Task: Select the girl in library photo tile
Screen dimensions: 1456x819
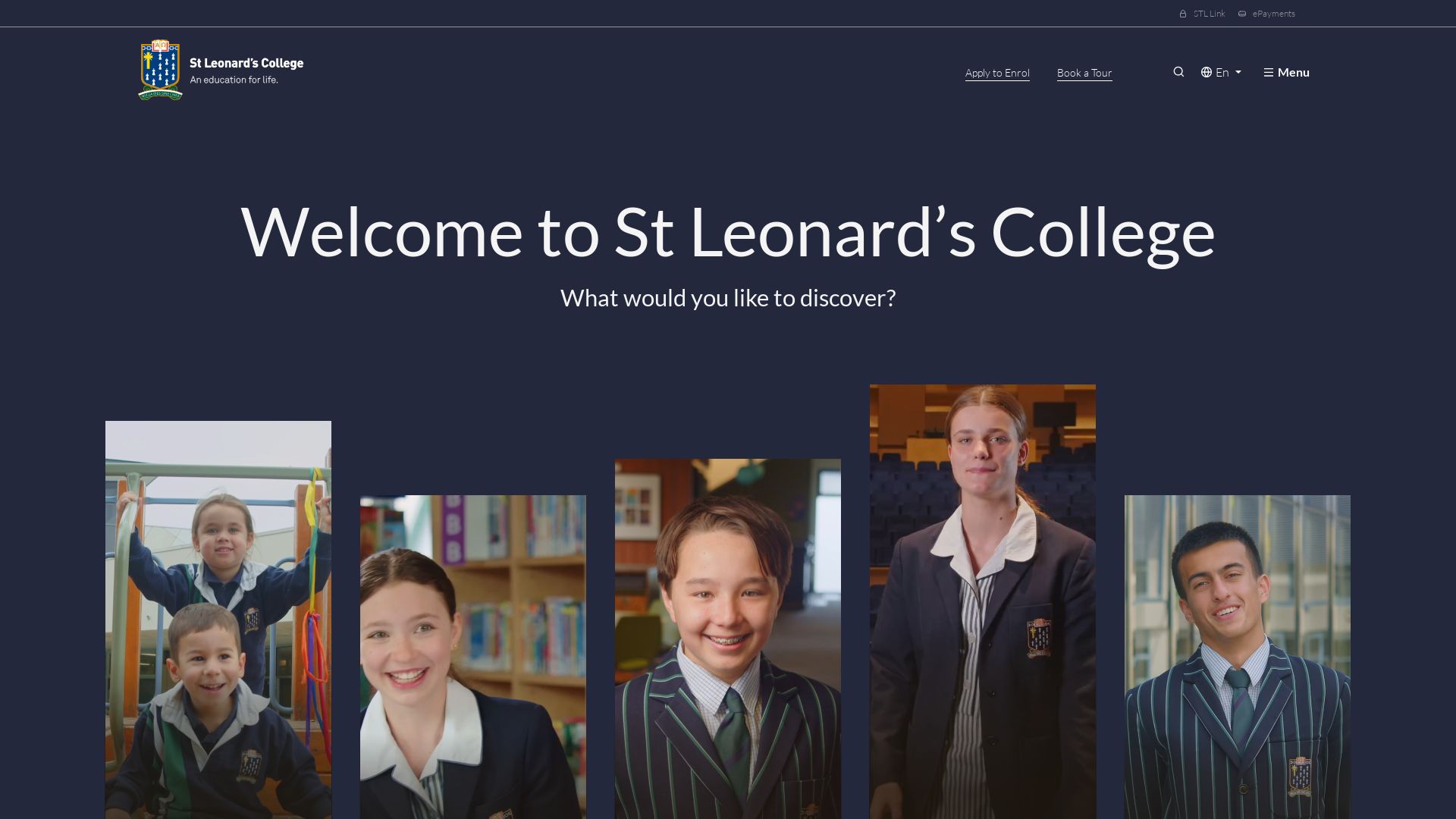Action: coord(473,657)
